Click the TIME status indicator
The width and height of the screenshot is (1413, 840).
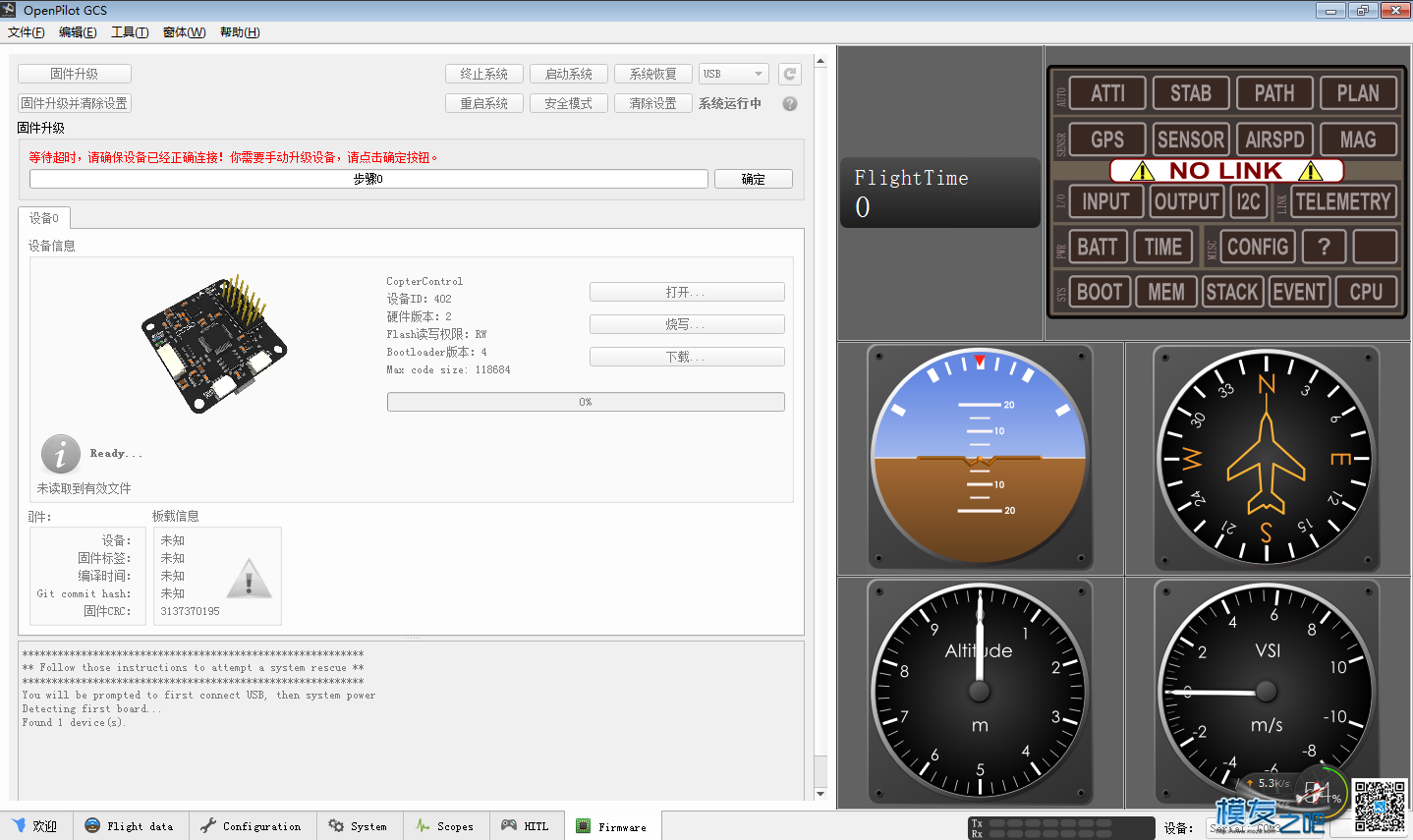pyautogui.click(x=1163, y=247)
